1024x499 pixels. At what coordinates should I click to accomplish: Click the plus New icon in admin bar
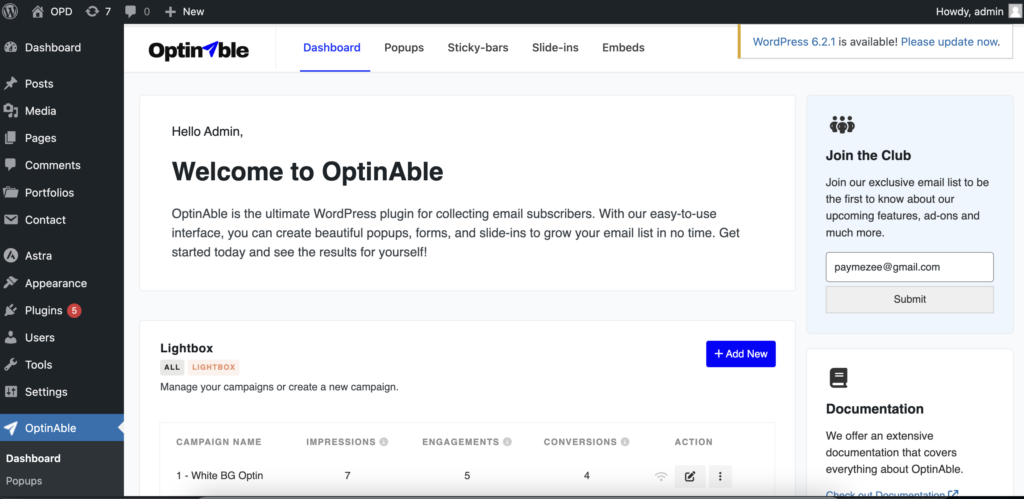click(170, 11)
